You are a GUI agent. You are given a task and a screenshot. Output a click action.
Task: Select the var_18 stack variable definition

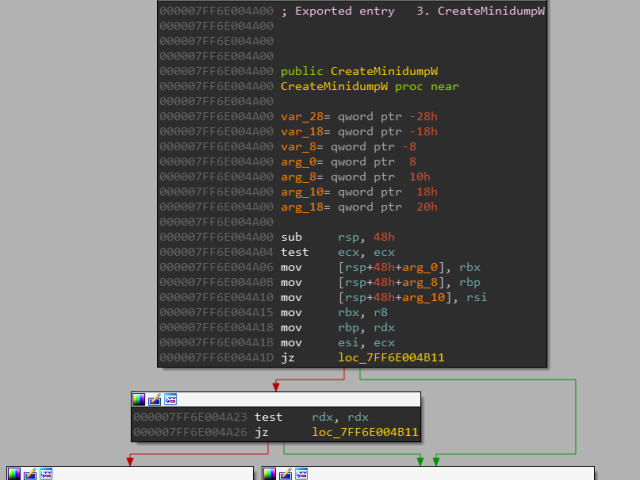[x=359, y=131]
